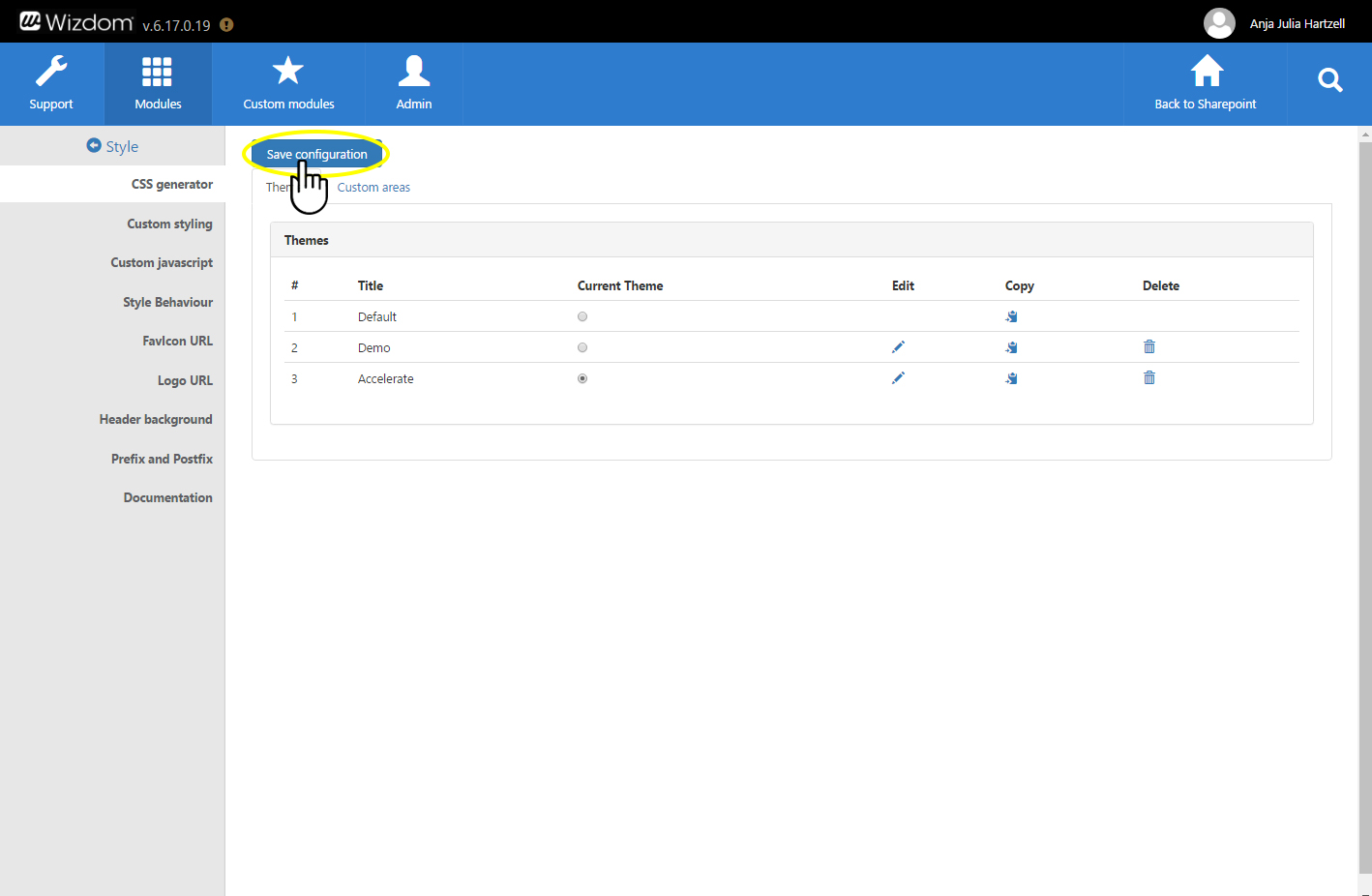
Task: Open the Modules grid icon
Action: point(157,72)
